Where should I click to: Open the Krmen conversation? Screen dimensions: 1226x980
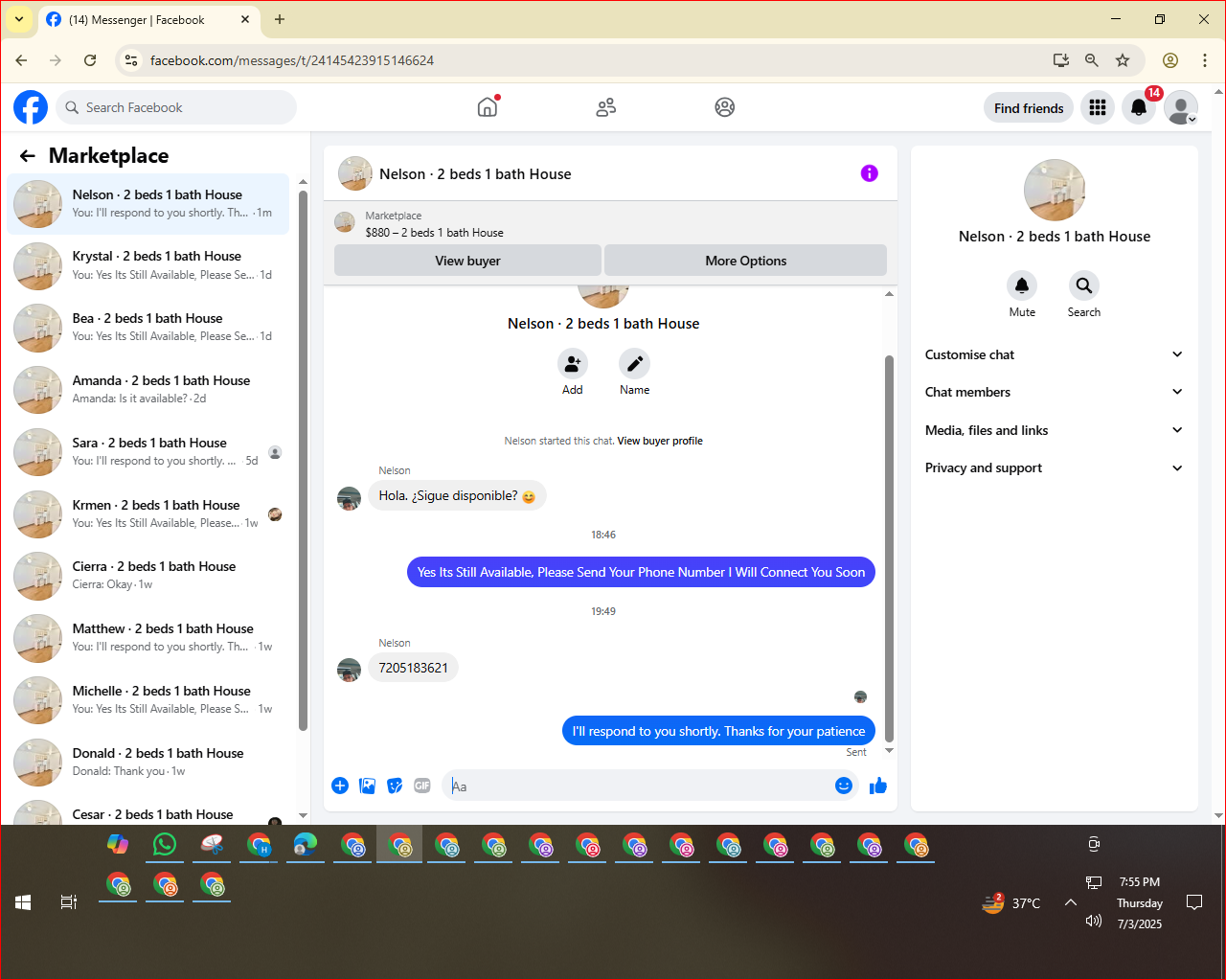pos(148,514)
